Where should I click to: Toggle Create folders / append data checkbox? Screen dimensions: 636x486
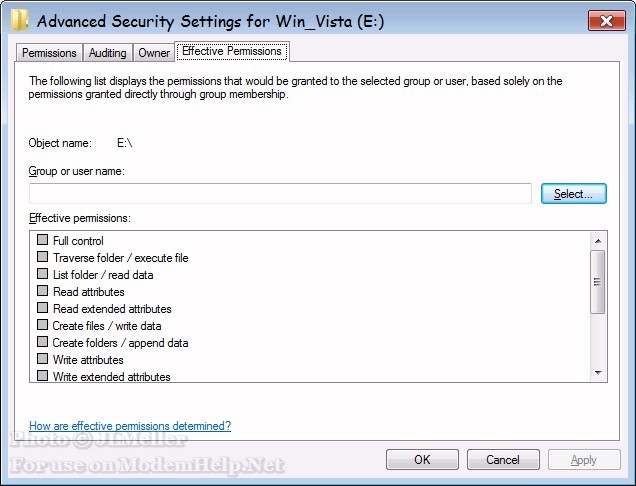click(43, 343)
